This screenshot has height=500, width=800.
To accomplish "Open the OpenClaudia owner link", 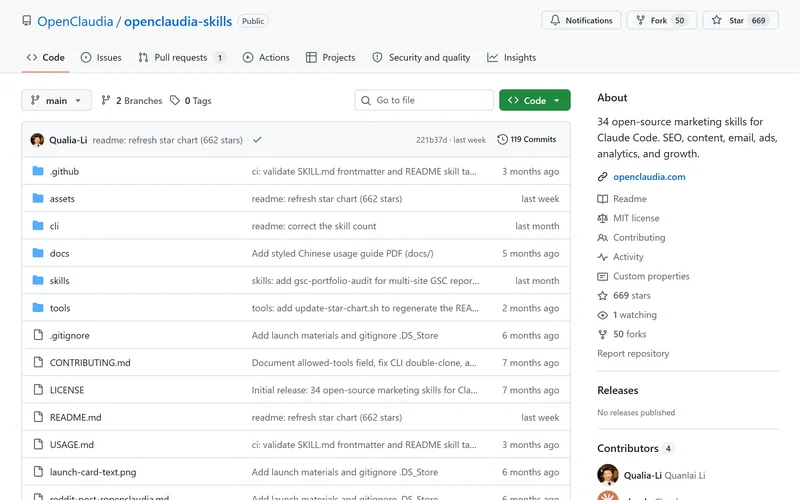I will (75, 21).
